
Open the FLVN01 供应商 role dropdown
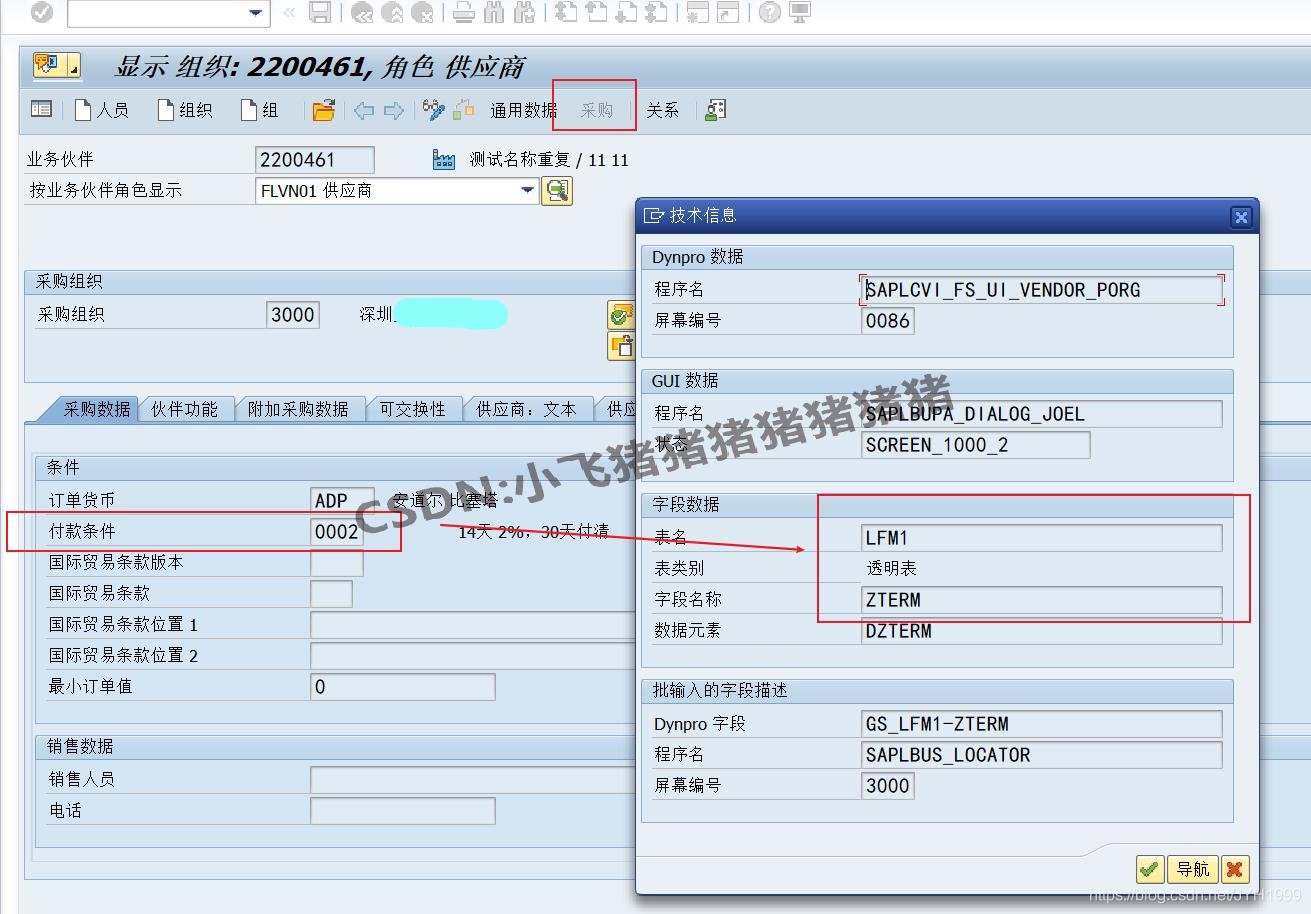click(527, 190)
